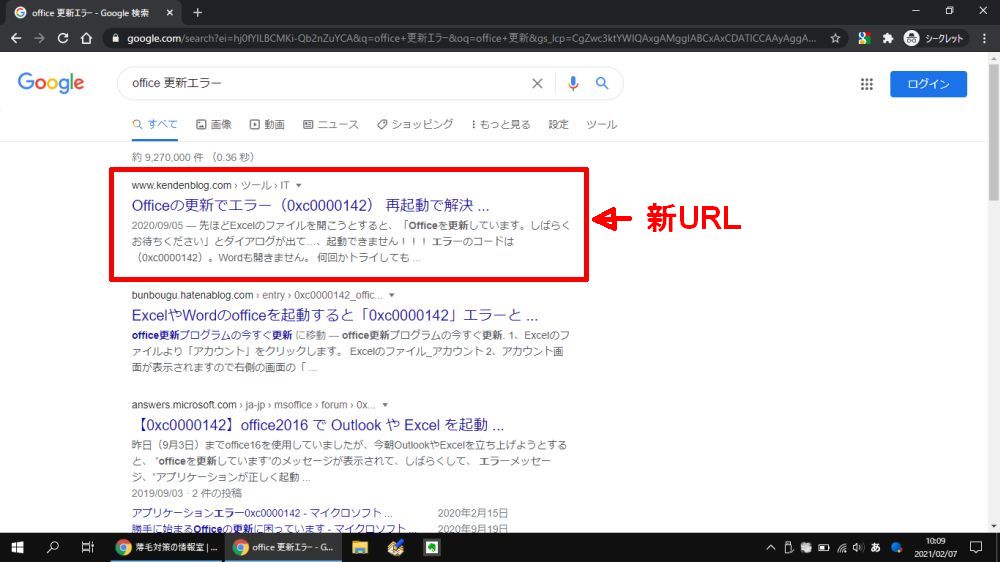Open the incognito シークレット profile badge
Image resolution: width=1000 pixels, height=562 pixels.
tap(934, 38)
